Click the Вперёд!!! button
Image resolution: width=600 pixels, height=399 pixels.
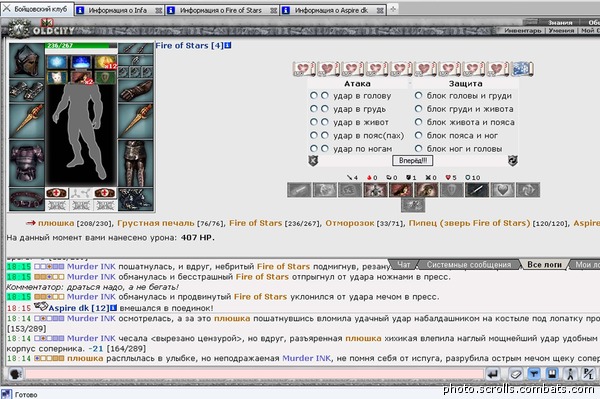[x=412, y=161]
